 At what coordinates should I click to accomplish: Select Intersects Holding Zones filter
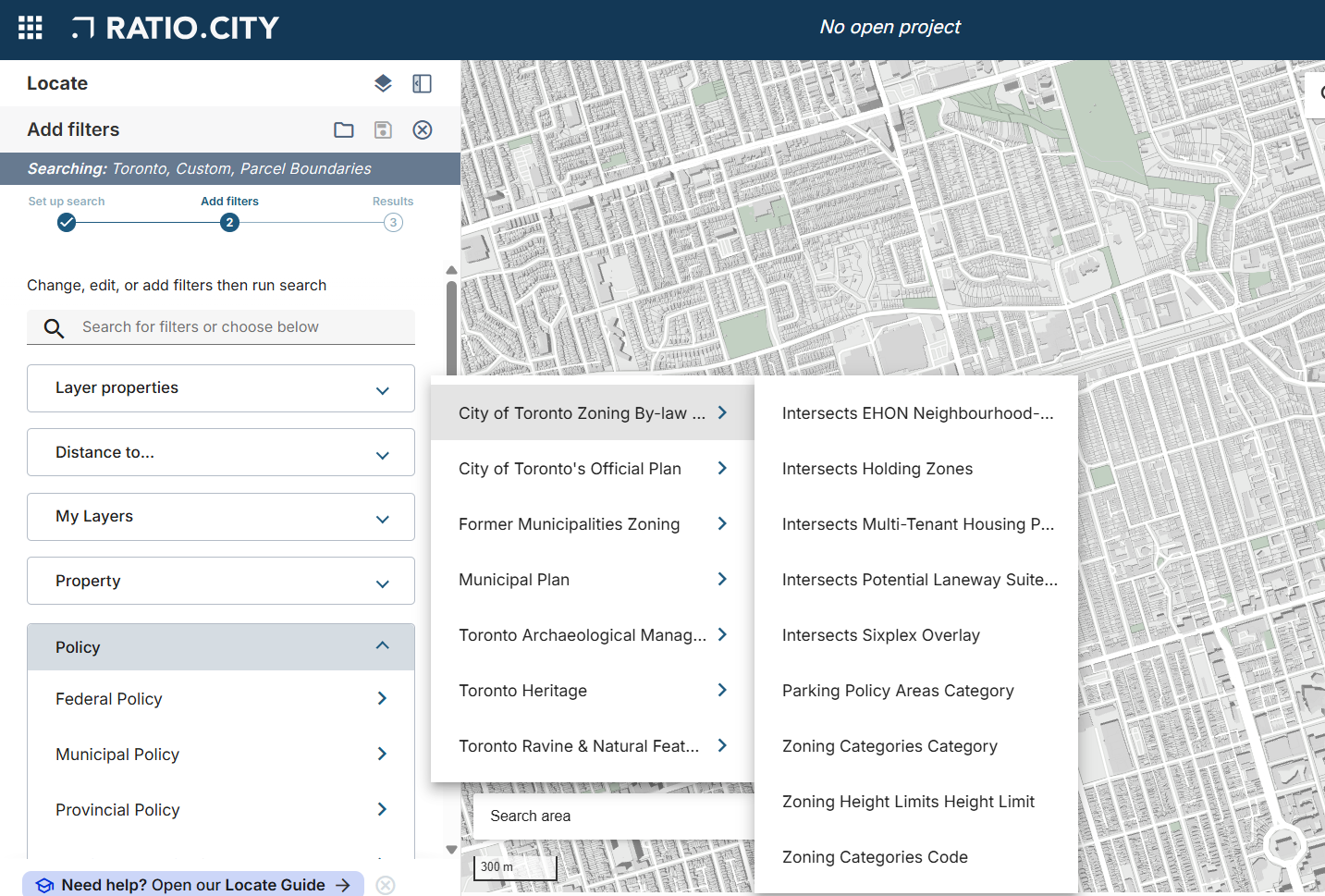tap(916, 469)
